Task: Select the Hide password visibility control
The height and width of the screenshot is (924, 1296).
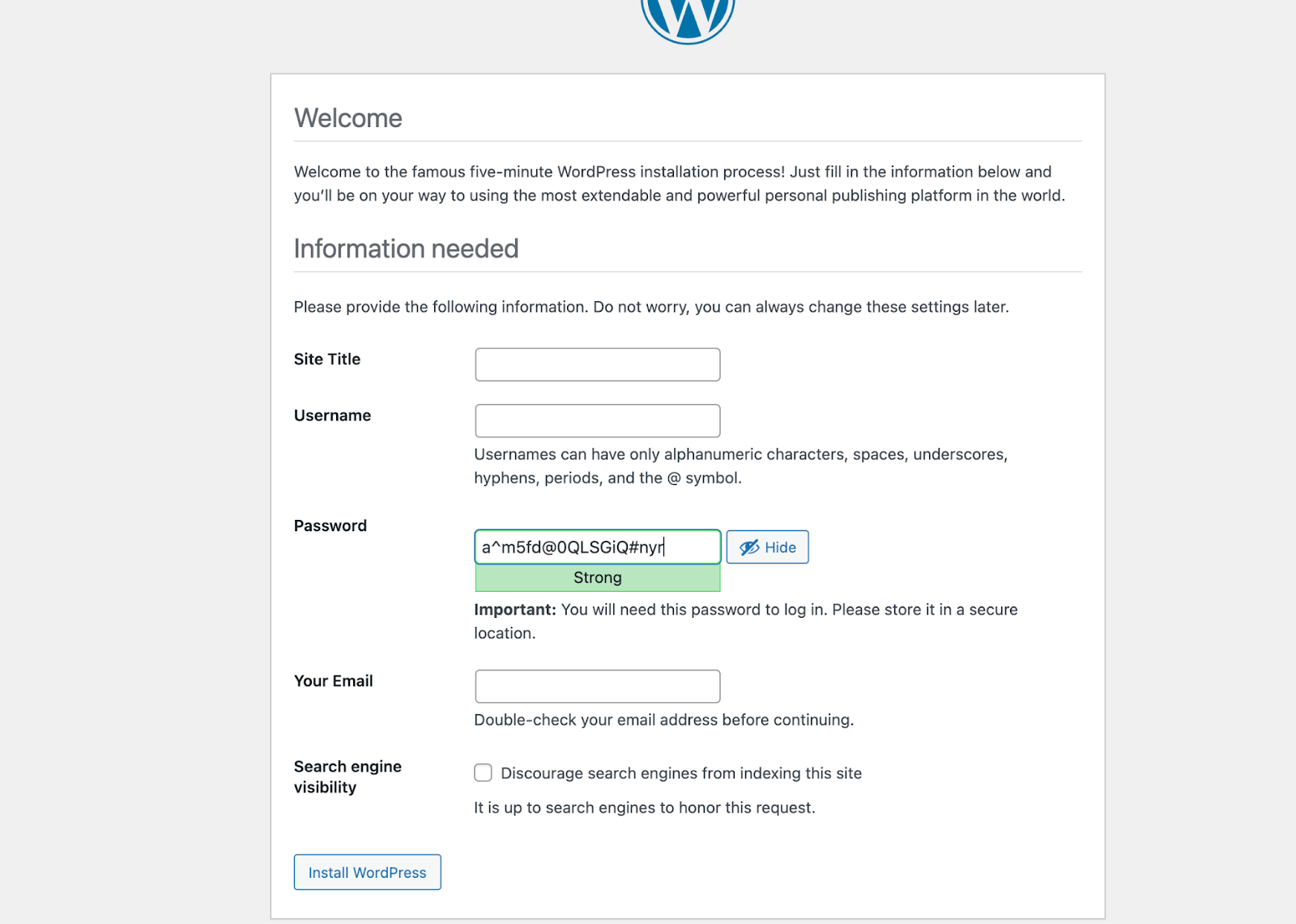Action: [766, 547]
